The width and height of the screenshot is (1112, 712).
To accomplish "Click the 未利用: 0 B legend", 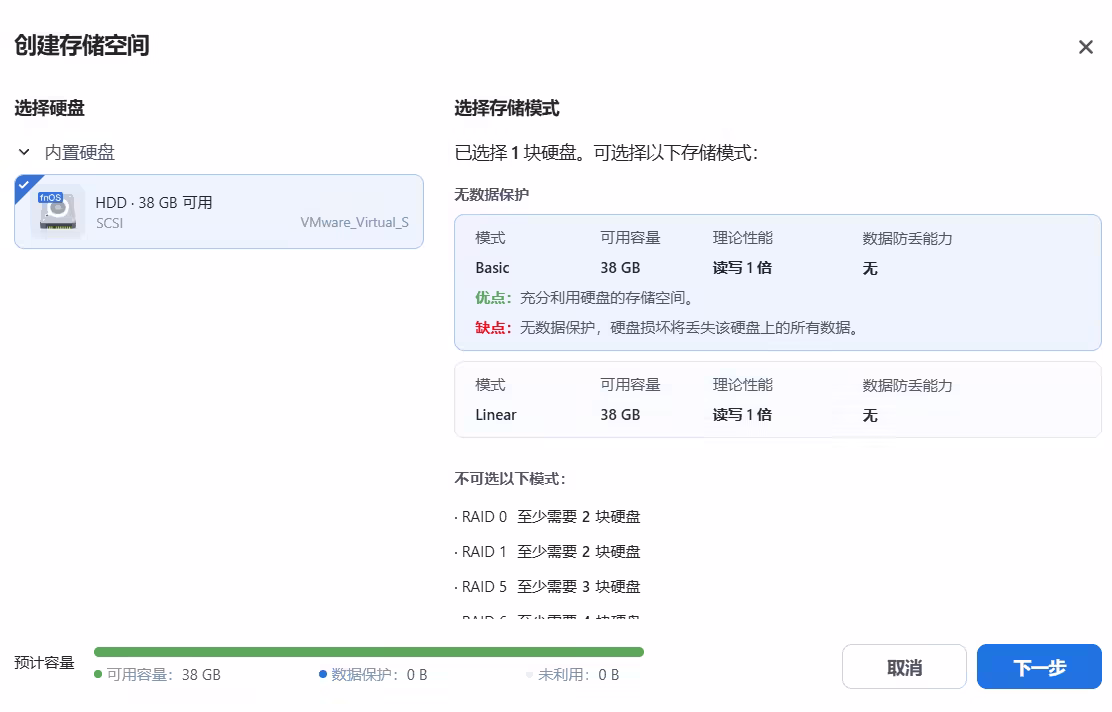I will point(572,674).
